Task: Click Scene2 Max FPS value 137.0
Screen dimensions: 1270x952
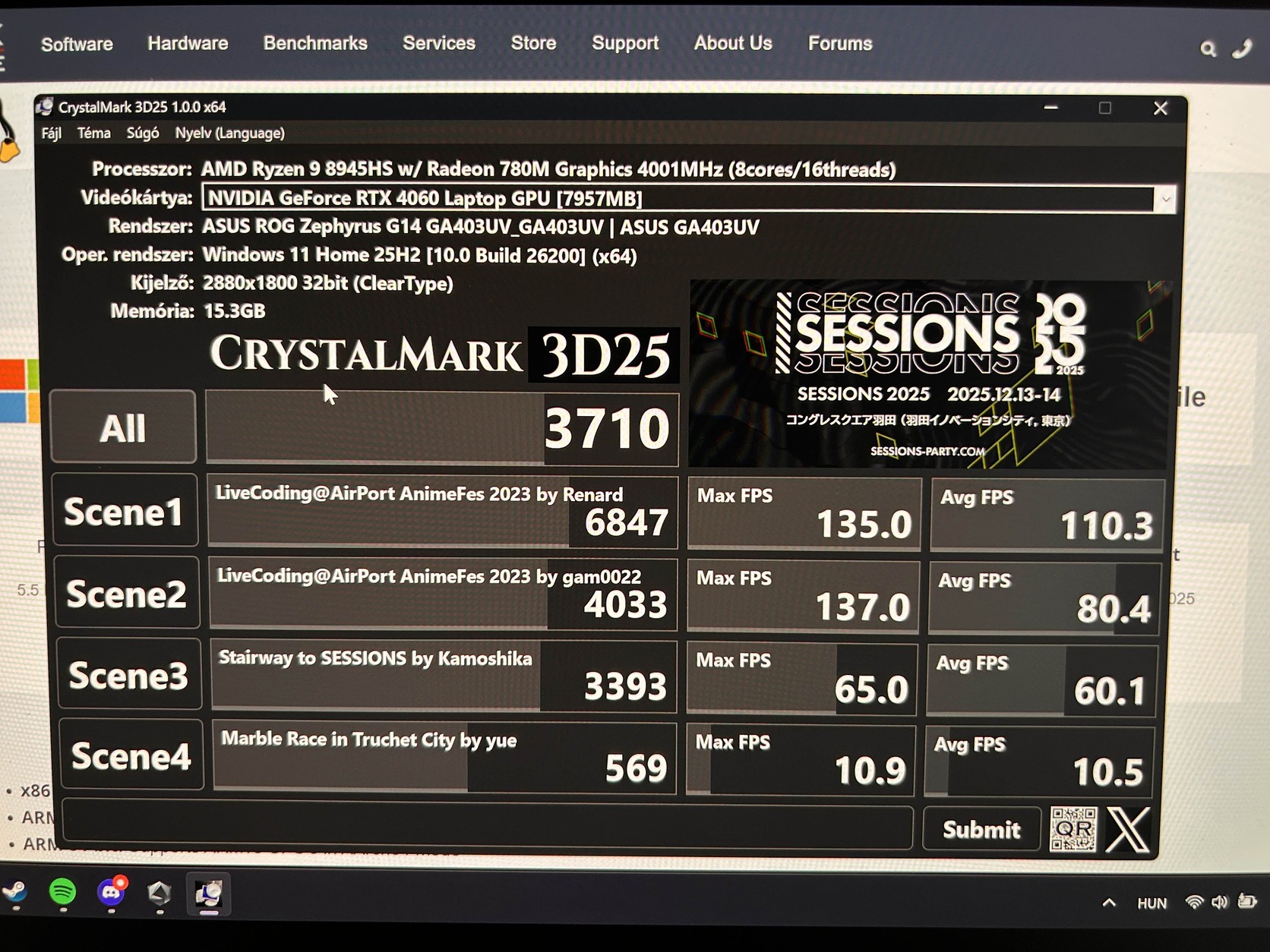Action: click(862, 607)
